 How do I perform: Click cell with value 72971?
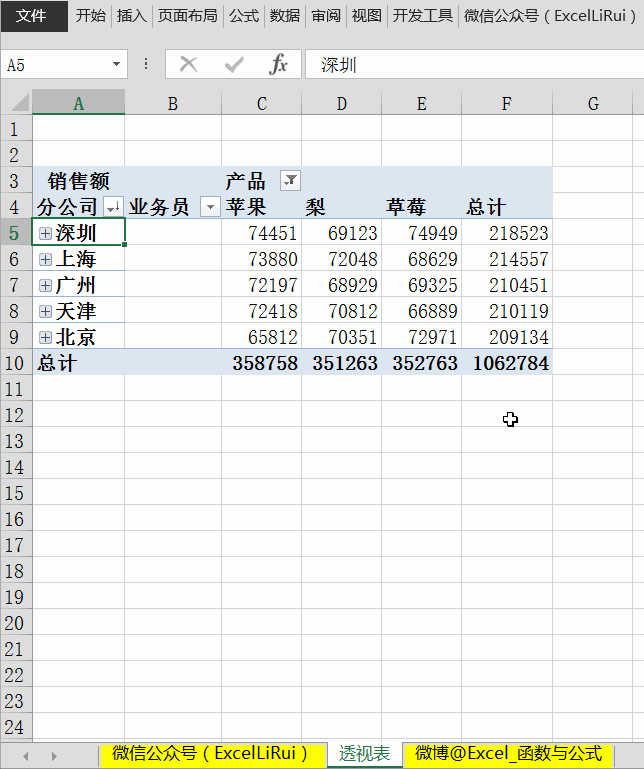click(x=421, y=337)
